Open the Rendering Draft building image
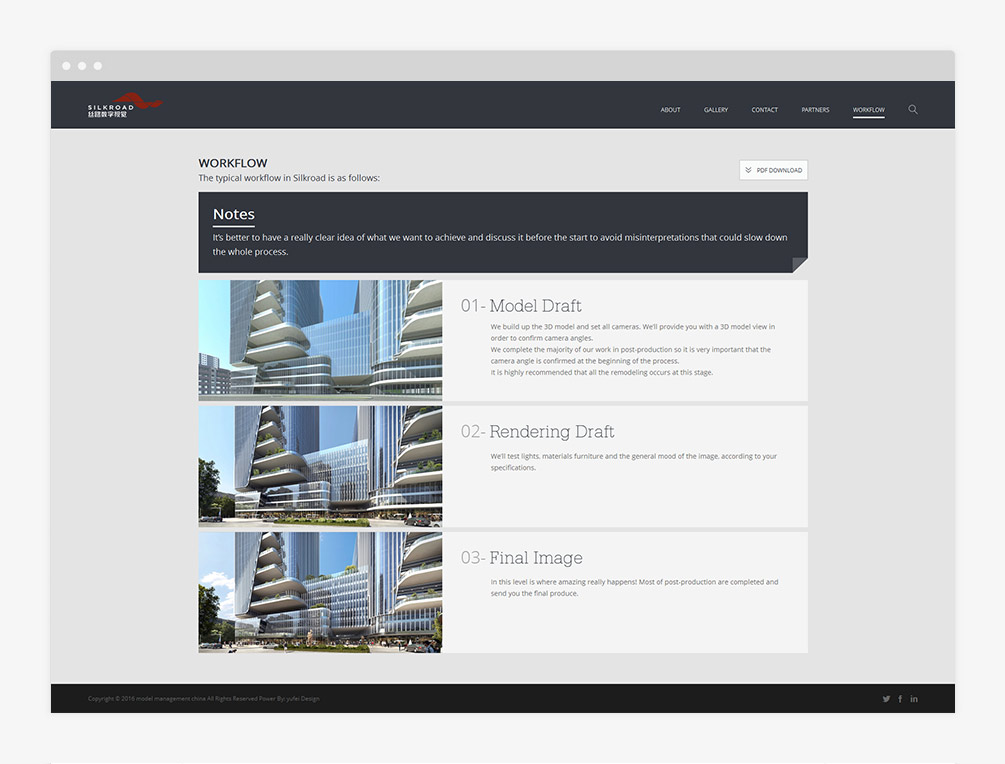The image size is (1005, 764). 320,466
